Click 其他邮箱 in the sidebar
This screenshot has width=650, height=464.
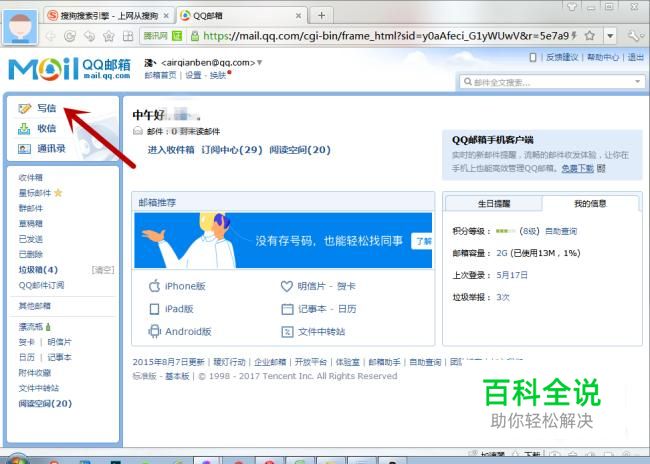click(x=34, y=306)
